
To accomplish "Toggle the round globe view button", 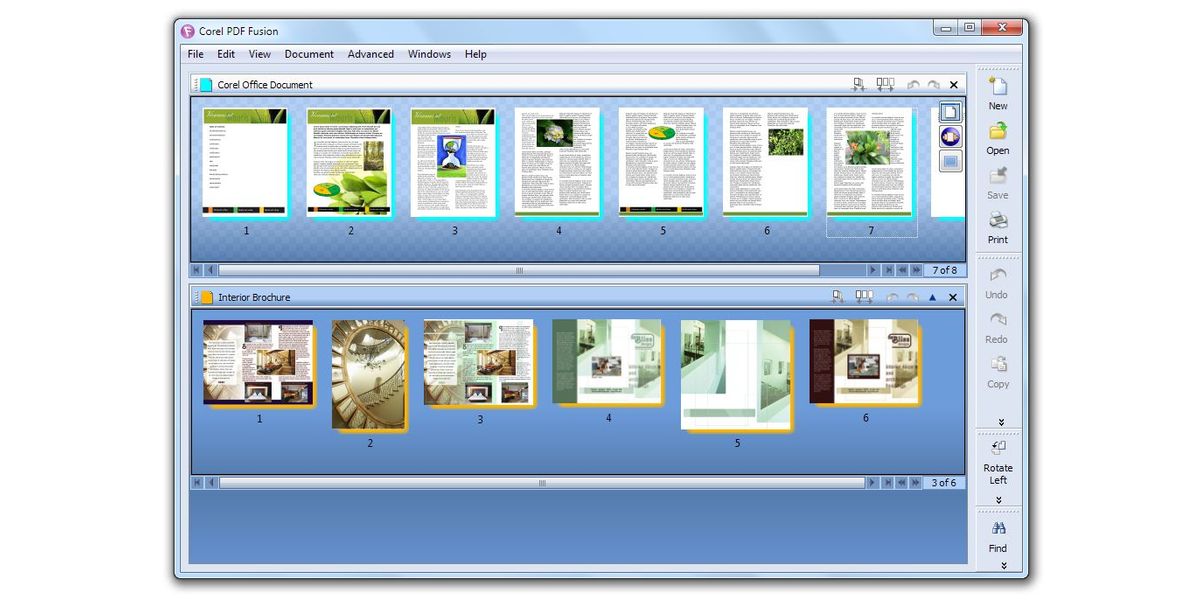I will click(950, 137).
